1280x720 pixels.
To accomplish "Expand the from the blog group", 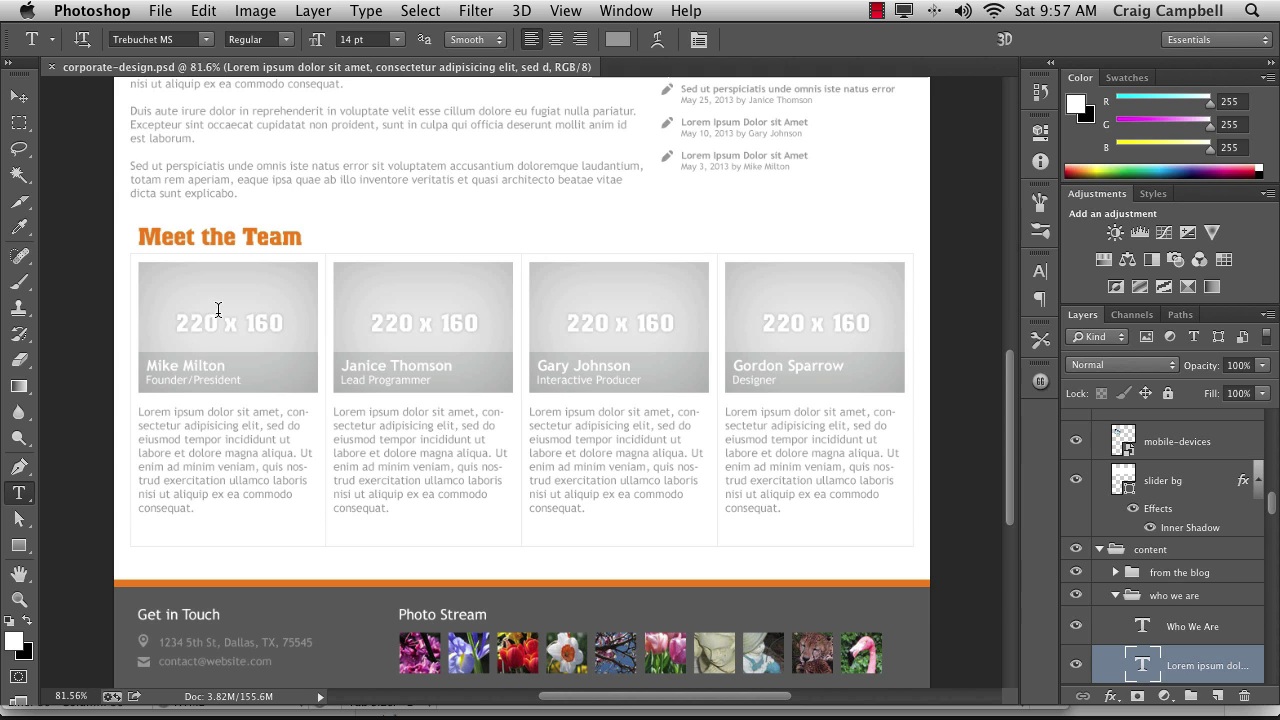I will 1115,572.
